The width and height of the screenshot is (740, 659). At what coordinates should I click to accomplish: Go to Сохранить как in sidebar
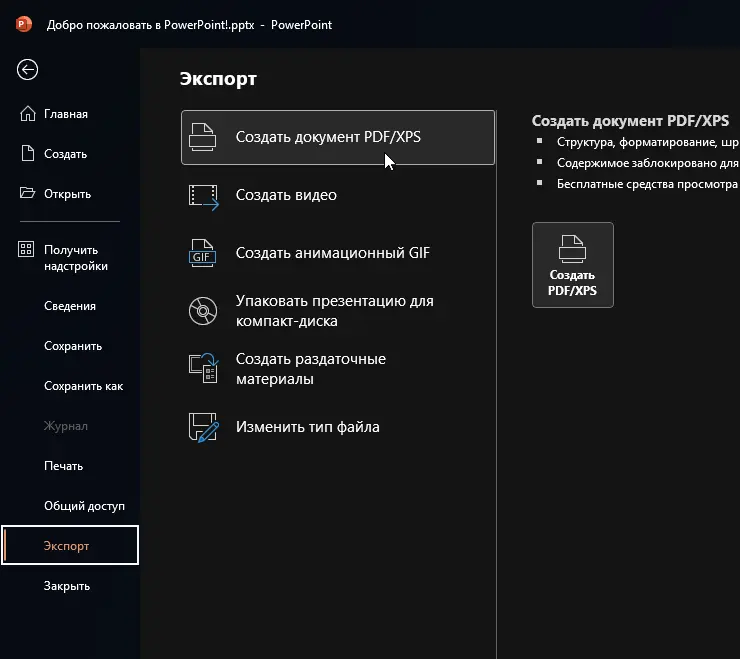pos(83,386)
